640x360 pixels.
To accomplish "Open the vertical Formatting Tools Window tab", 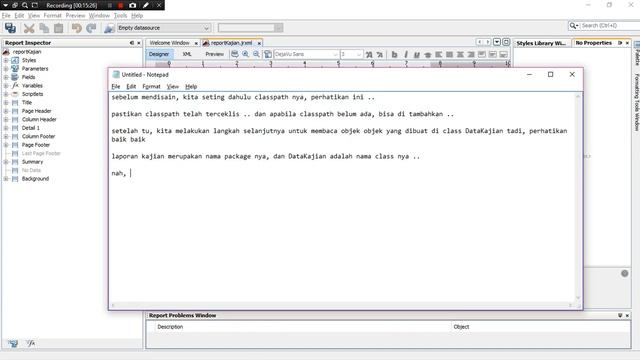I will tap(636, 102).
